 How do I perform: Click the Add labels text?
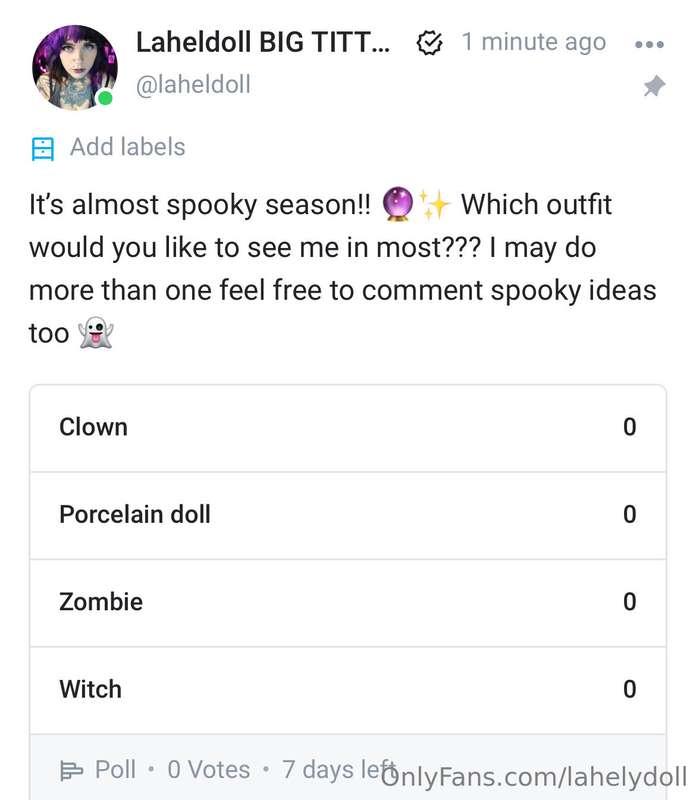pos(127,147)
